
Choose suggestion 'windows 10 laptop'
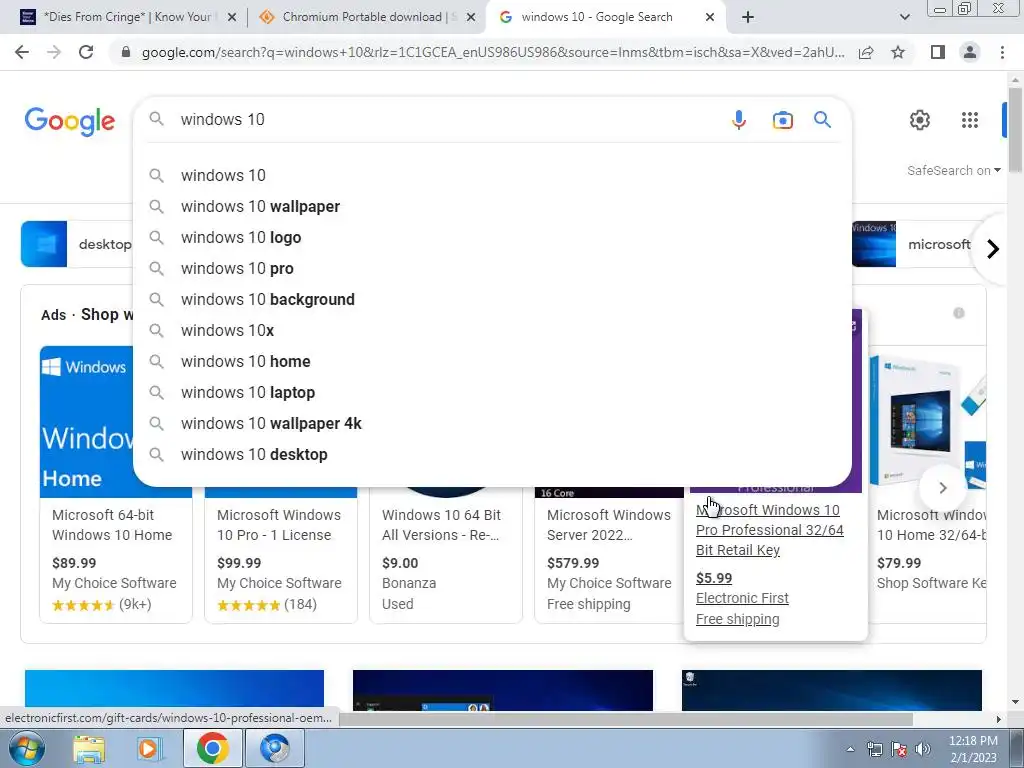point(492,392)
